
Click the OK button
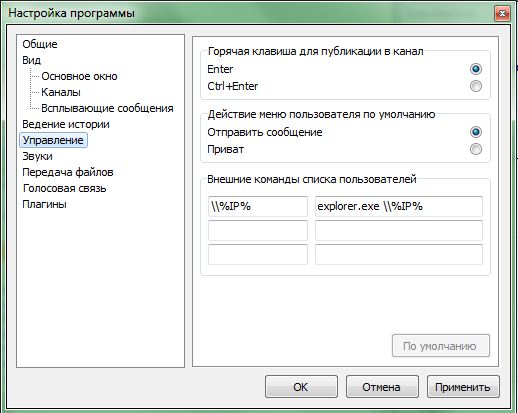[301, 387]
